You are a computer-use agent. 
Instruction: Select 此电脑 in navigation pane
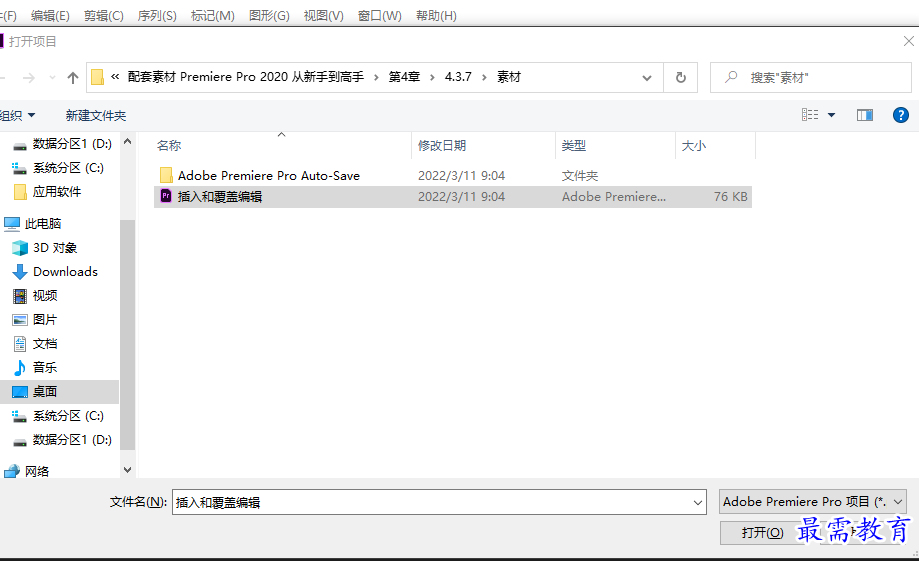pyautogui.click(x=43, y=223)
